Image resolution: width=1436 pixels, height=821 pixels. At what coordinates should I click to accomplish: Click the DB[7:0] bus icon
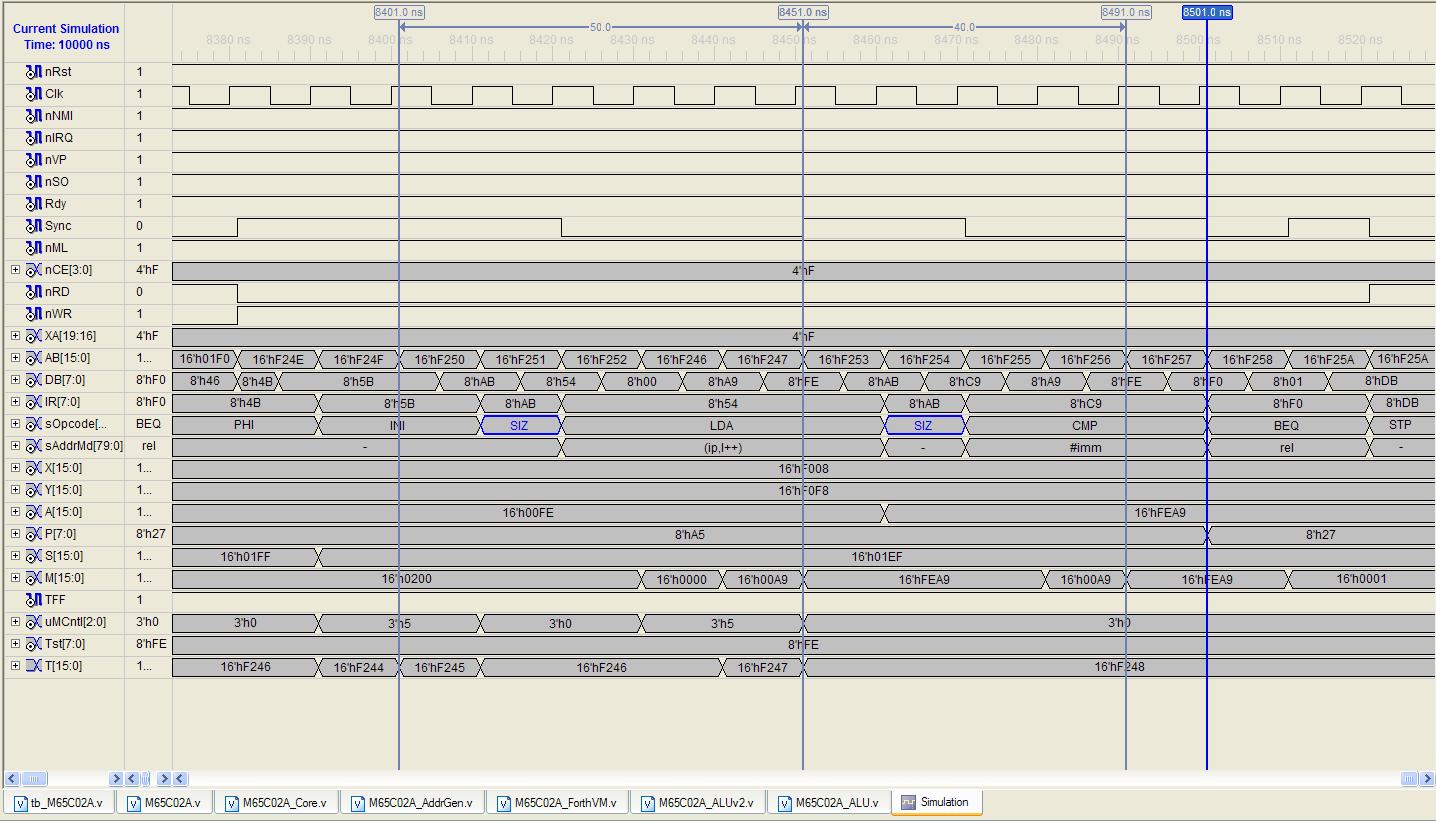coord(34,380)
